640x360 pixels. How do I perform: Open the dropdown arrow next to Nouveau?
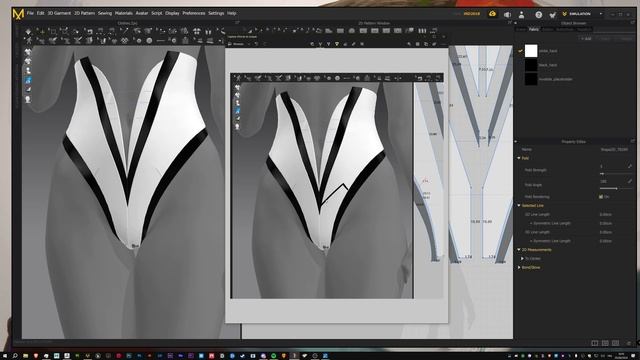tap(249, 44)
